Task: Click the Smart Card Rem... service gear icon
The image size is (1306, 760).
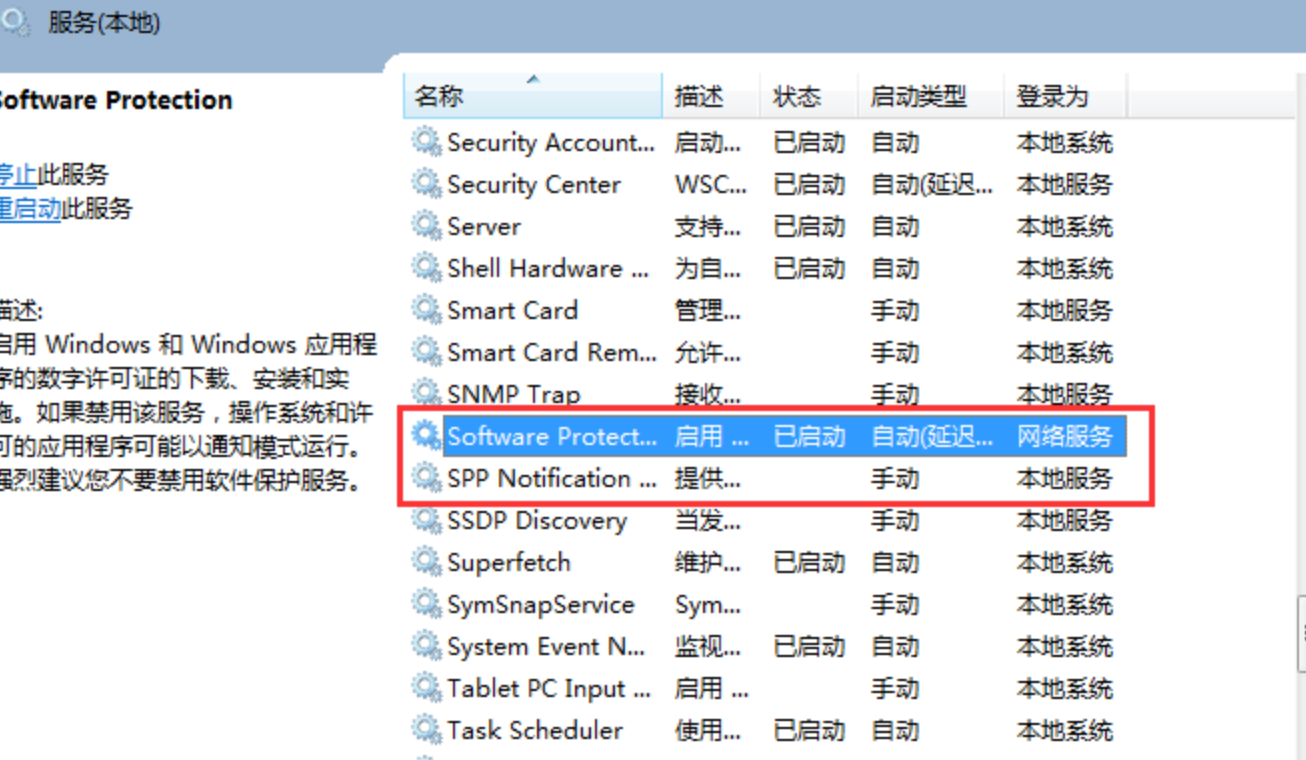Action: [x=427, y=352]
